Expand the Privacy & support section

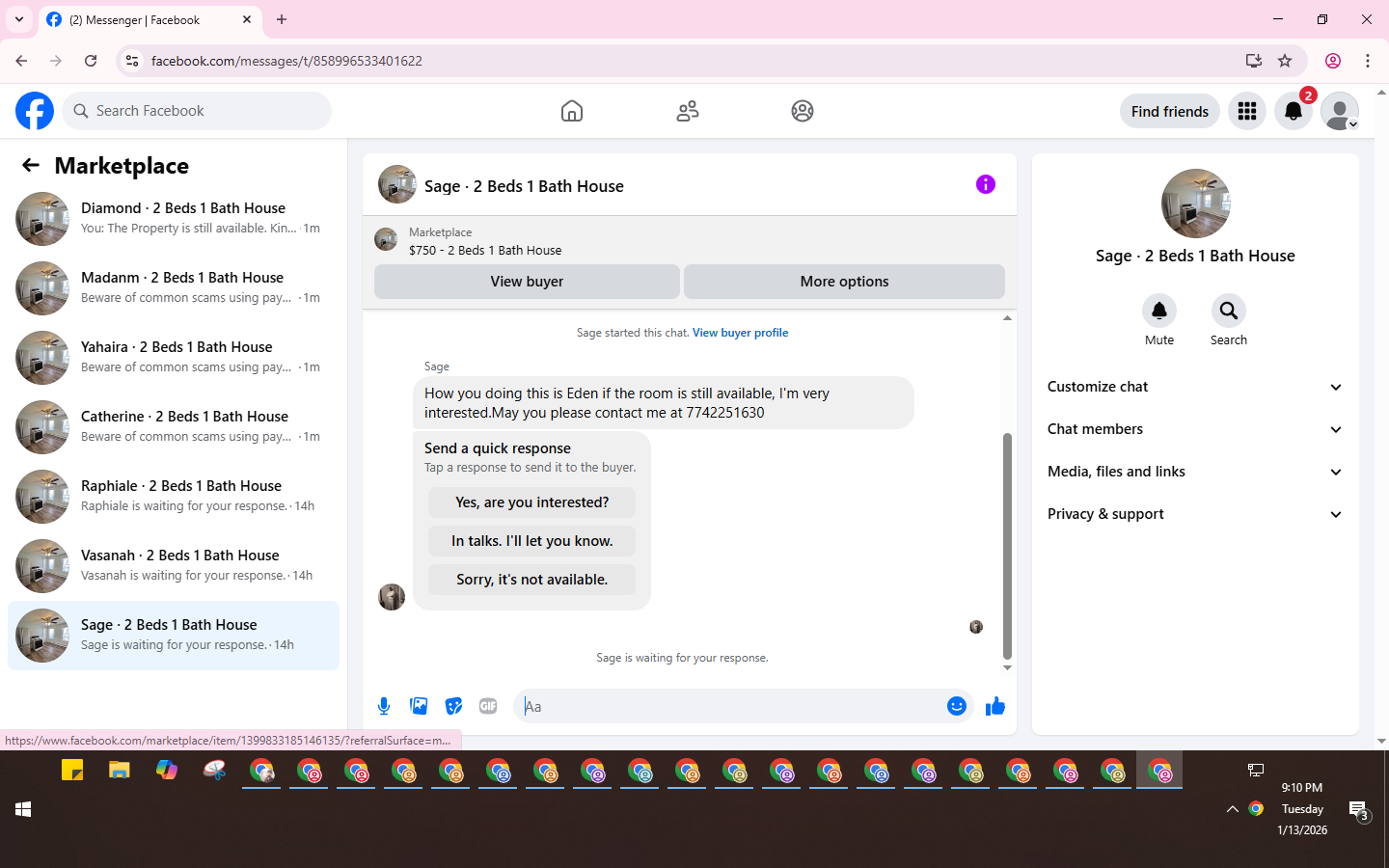(x=1195, y=514)
